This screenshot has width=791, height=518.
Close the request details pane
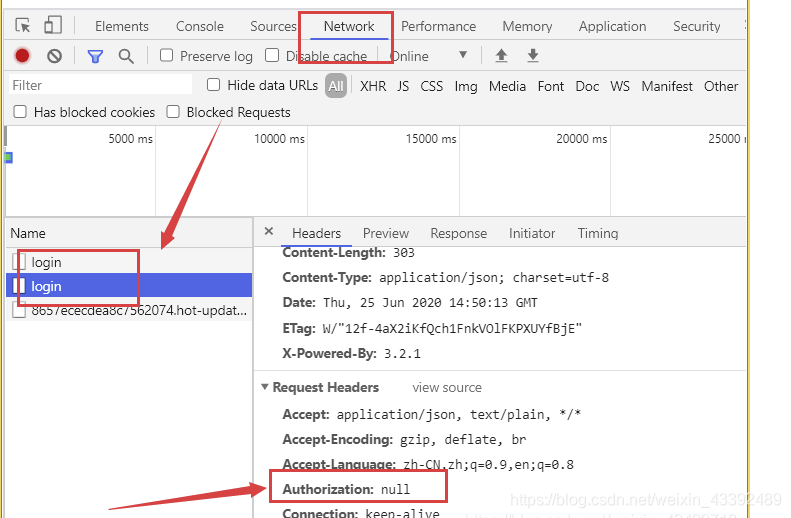269,231
